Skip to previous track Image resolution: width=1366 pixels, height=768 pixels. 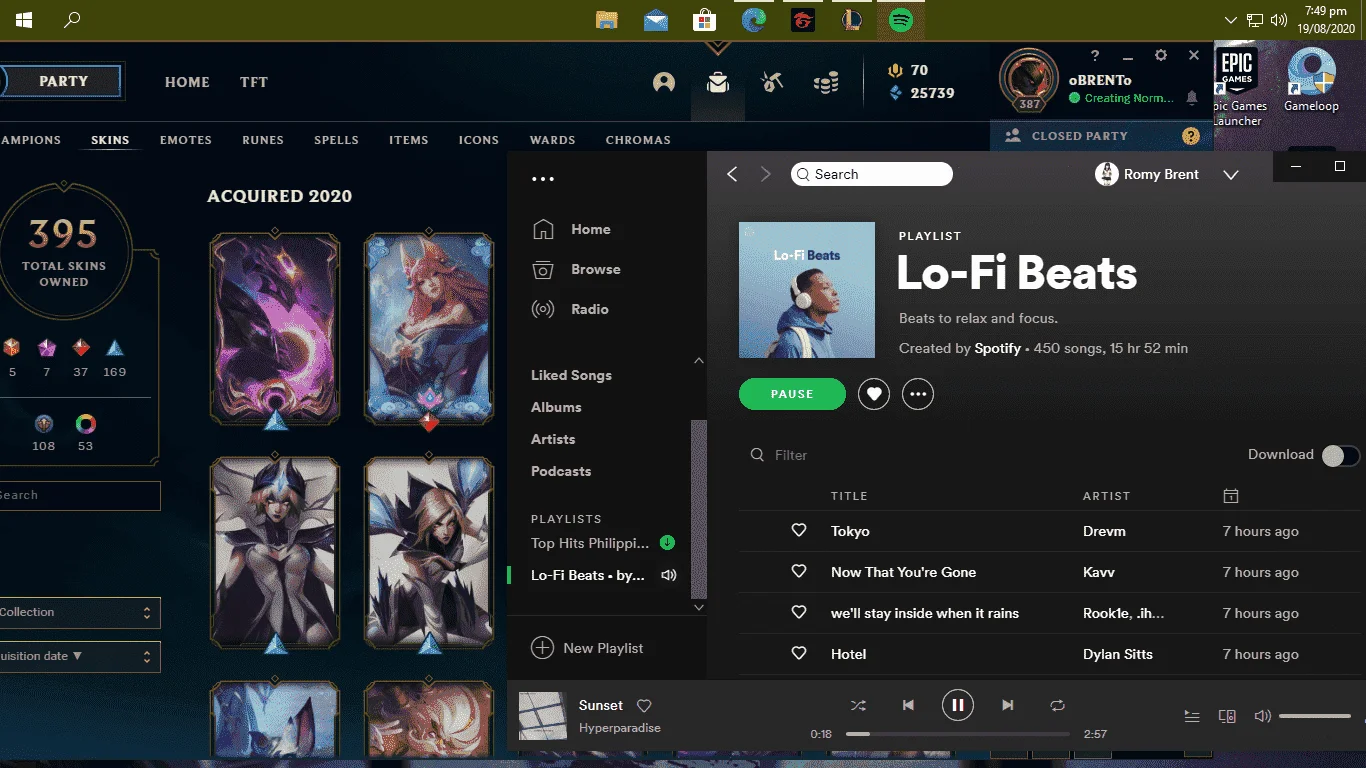point(908,705)
